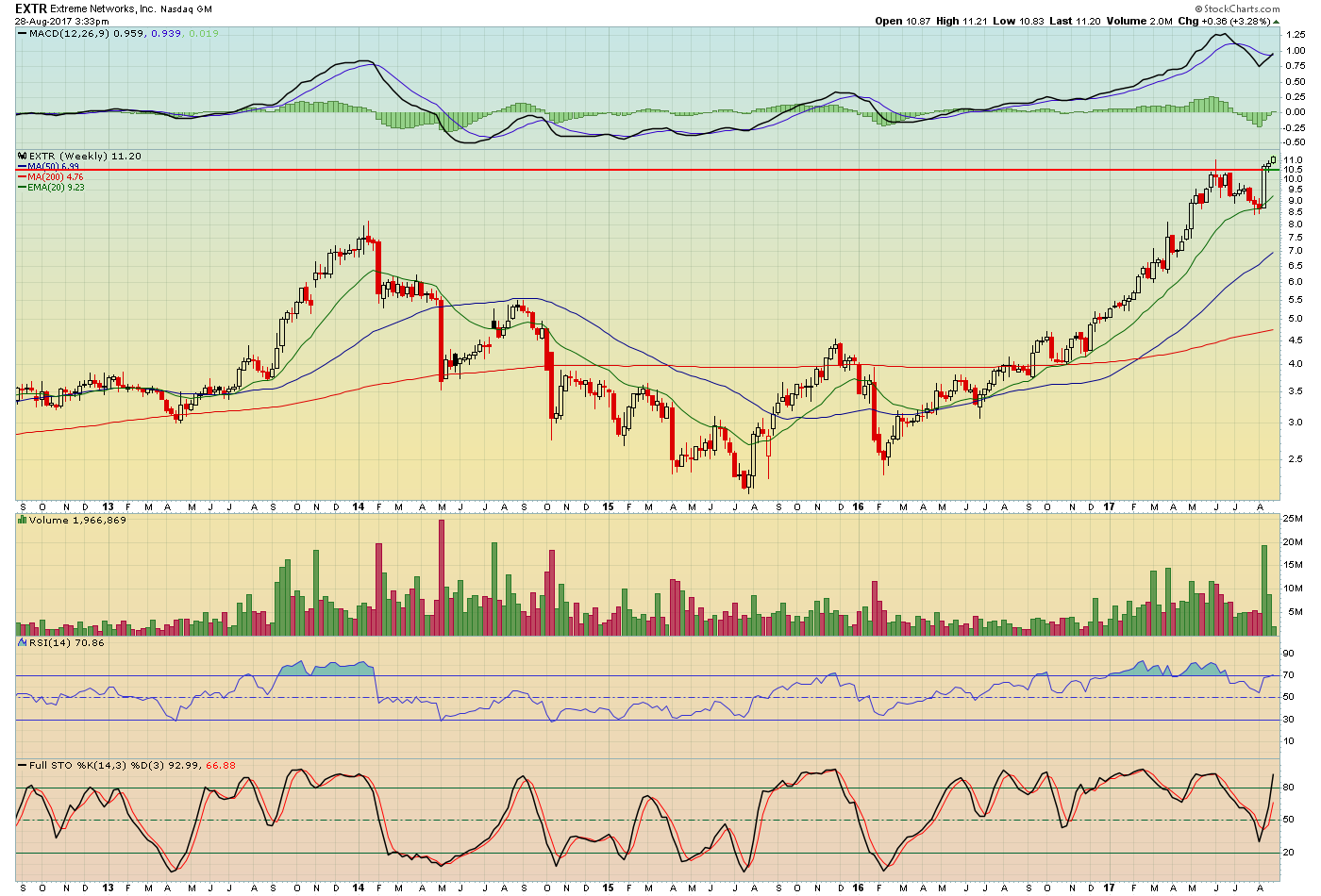Viewport: 1321px width, 896px height.
Task: Select the EXTR ticker symbol in the header
Action: pos(31,8)
